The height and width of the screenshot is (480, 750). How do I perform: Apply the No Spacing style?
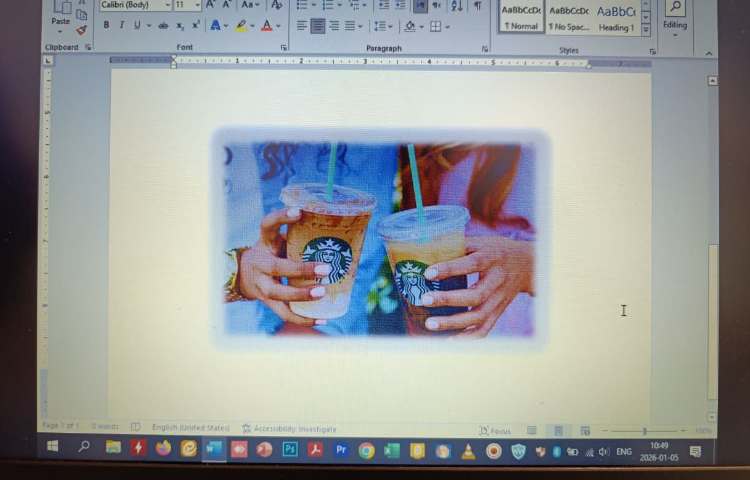click(x=569, y=18)
